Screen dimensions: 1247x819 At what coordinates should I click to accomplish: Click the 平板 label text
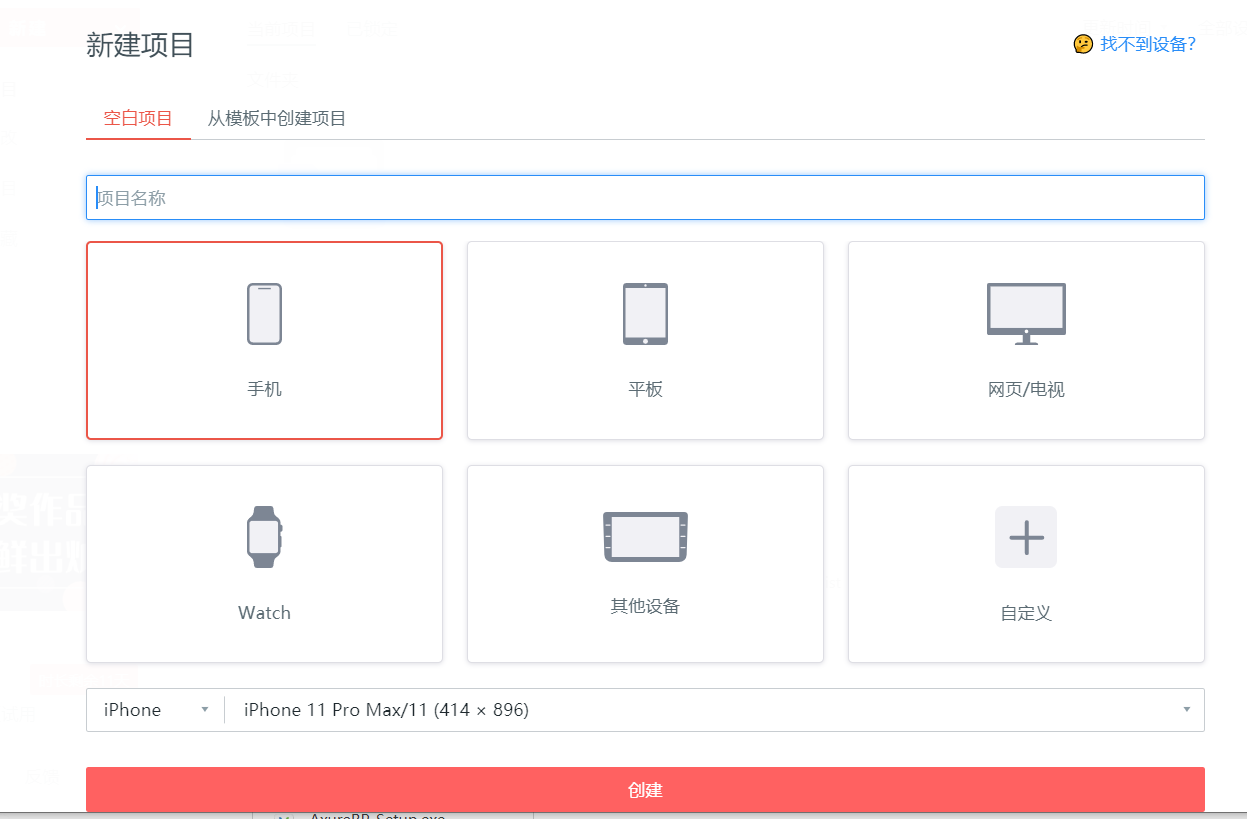pyautogui.click(x=645, y=389)
